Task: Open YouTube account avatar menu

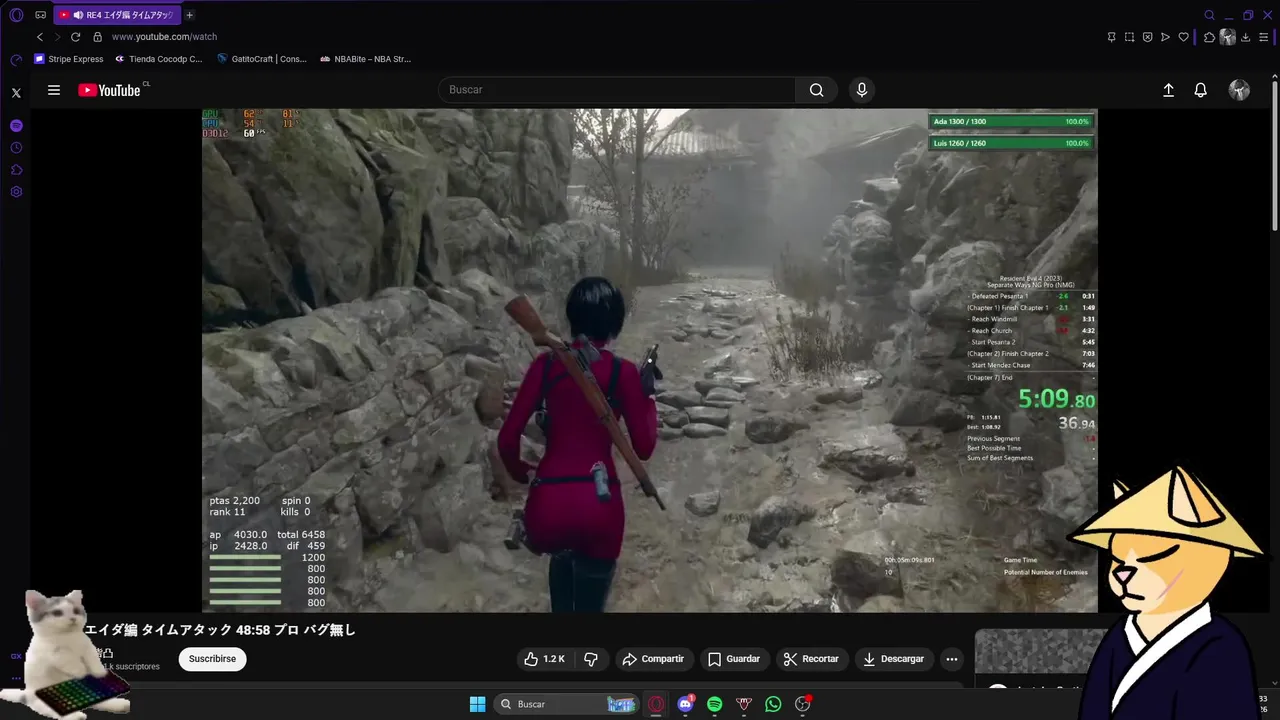Action: [1239, 90]
